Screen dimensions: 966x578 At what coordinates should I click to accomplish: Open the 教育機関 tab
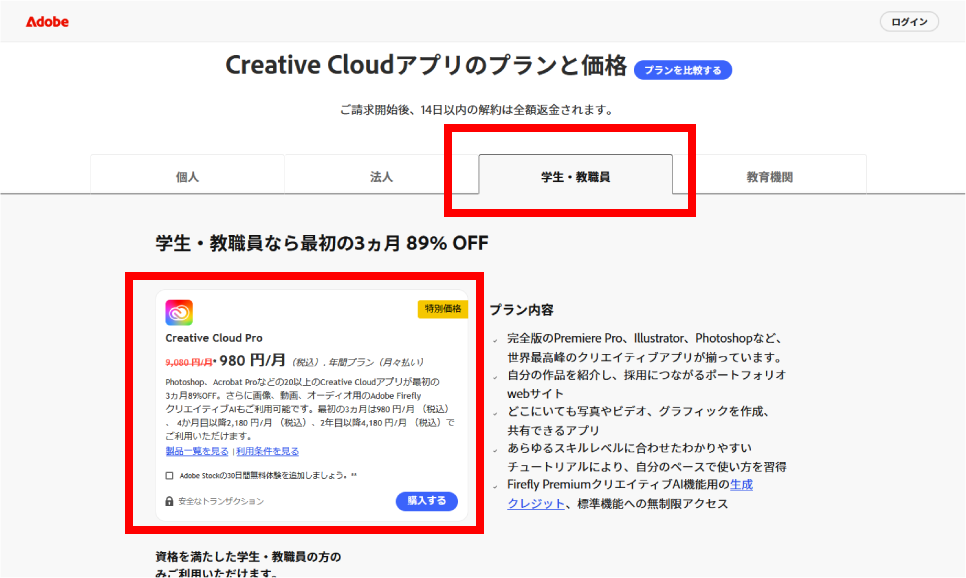(x=769, y=177)
